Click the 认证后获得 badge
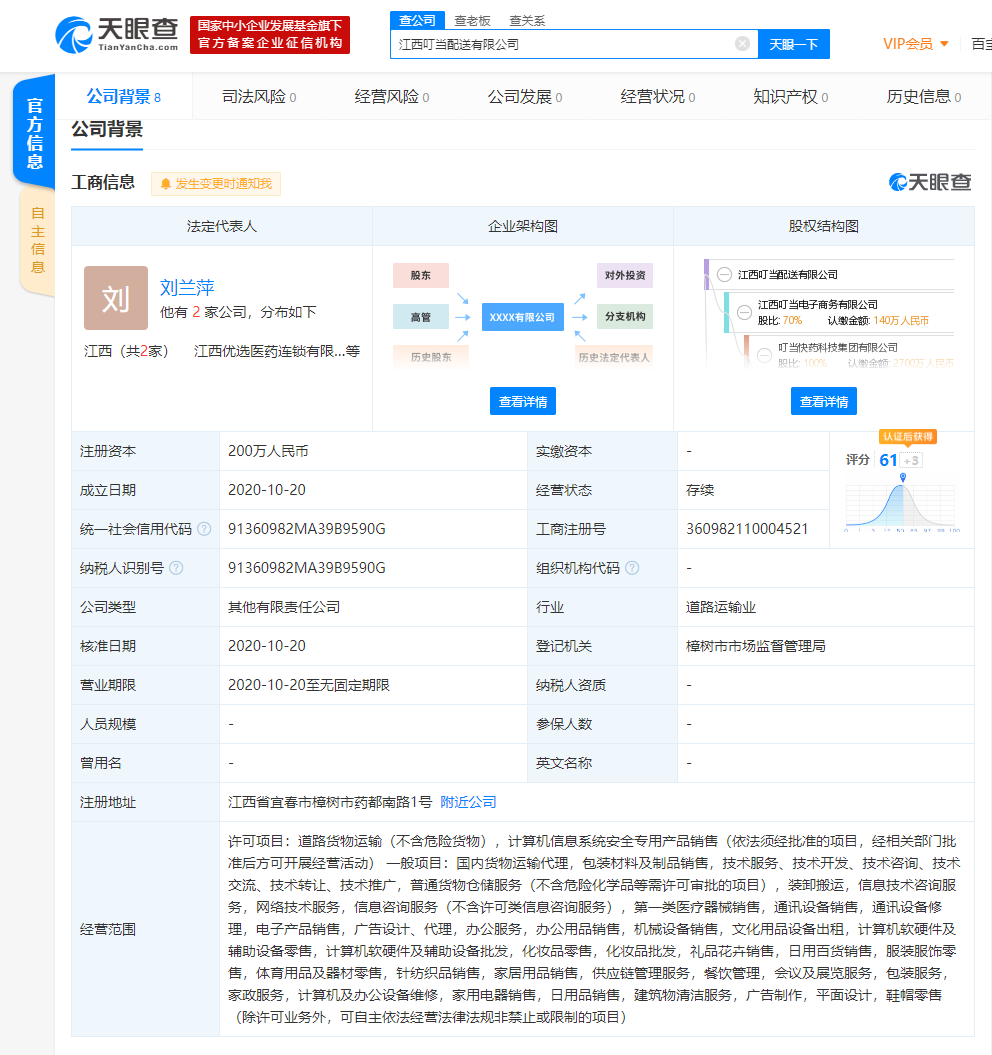Viewport: 992px width, 1055px height. 908,437
